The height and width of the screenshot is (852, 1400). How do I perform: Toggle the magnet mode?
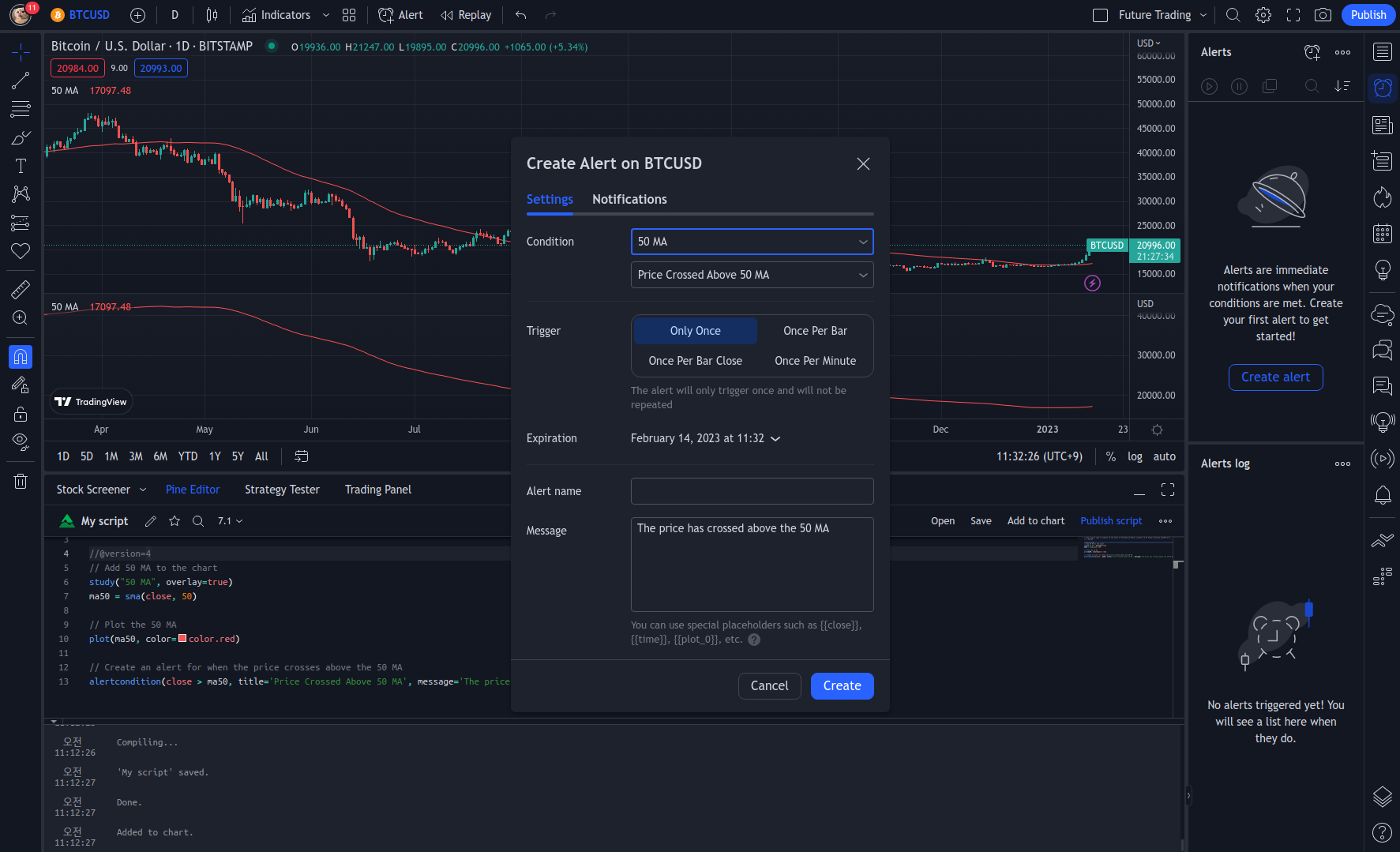(x=21, y=357)
